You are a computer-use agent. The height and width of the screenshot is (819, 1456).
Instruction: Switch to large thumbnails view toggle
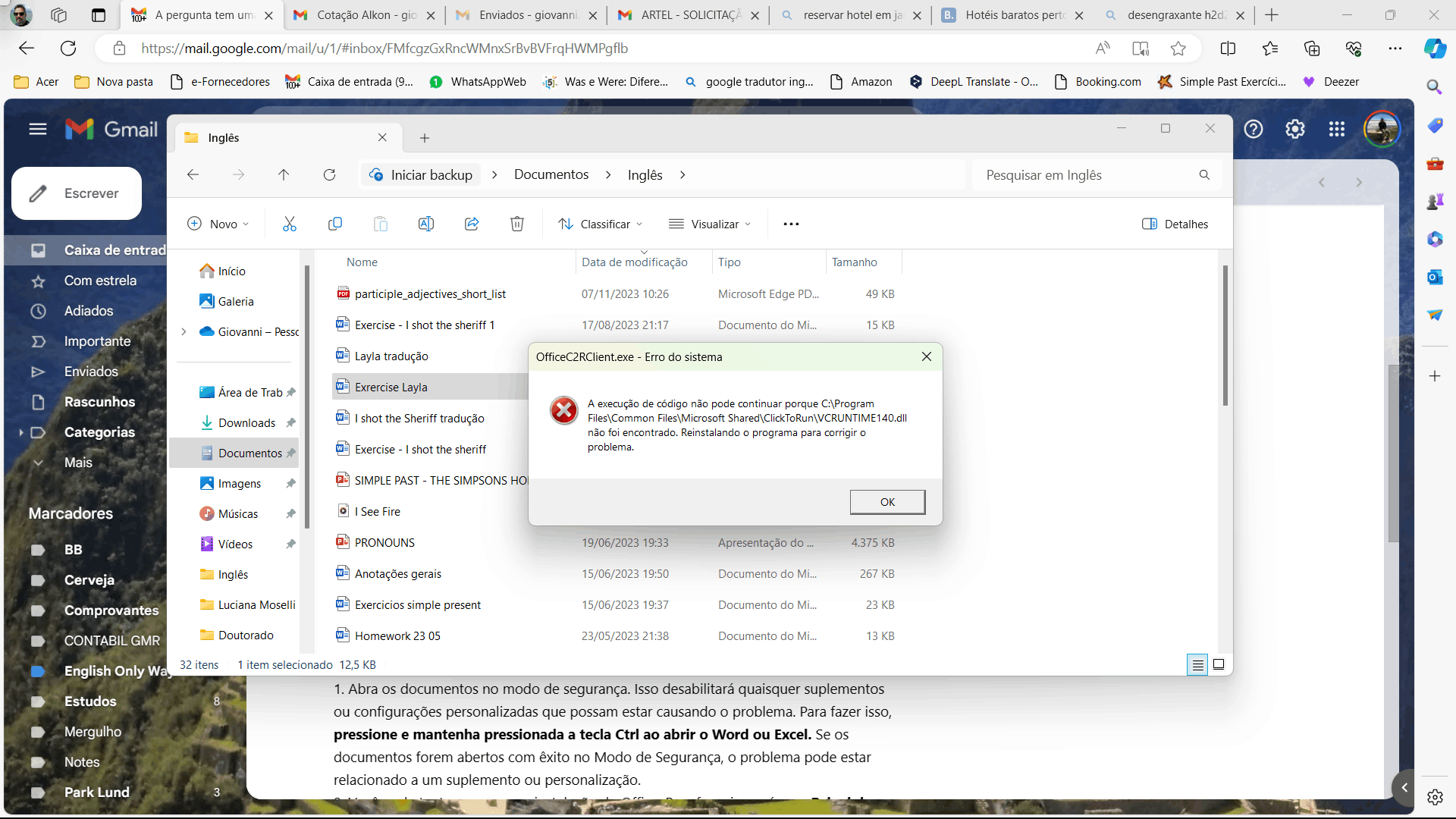pos(1219,665)
